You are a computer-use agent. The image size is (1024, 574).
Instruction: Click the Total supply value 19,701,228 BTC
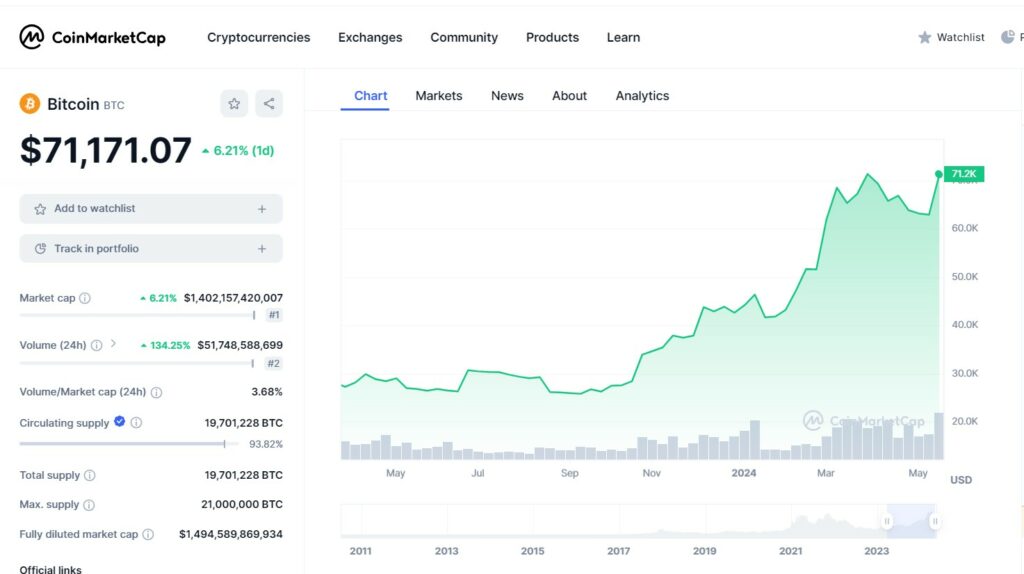(x=244, y=475)
